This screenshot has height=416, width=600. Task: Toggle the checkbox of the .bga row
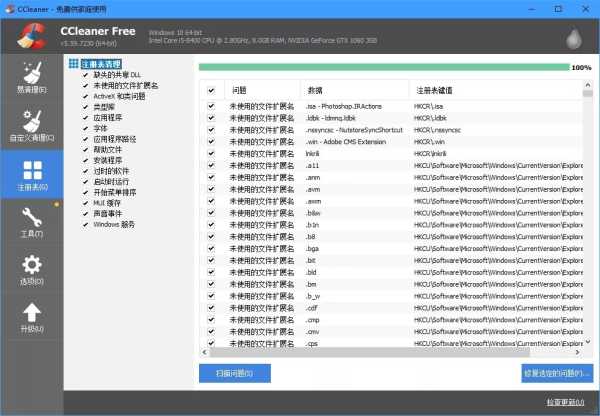tap(211, 248)
